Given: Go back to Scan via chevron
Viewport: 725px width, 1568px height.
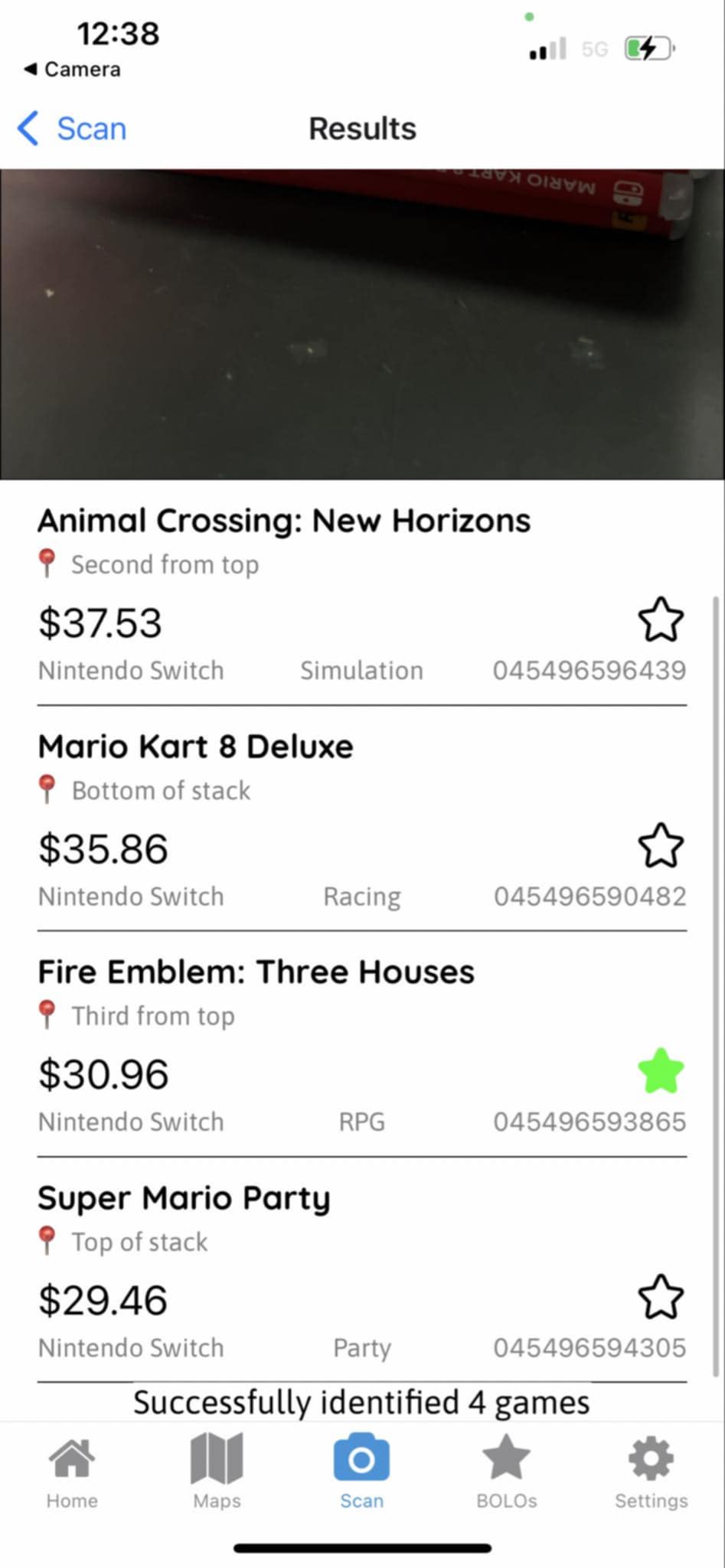Looking at the screenshot, I should point(28,128).
